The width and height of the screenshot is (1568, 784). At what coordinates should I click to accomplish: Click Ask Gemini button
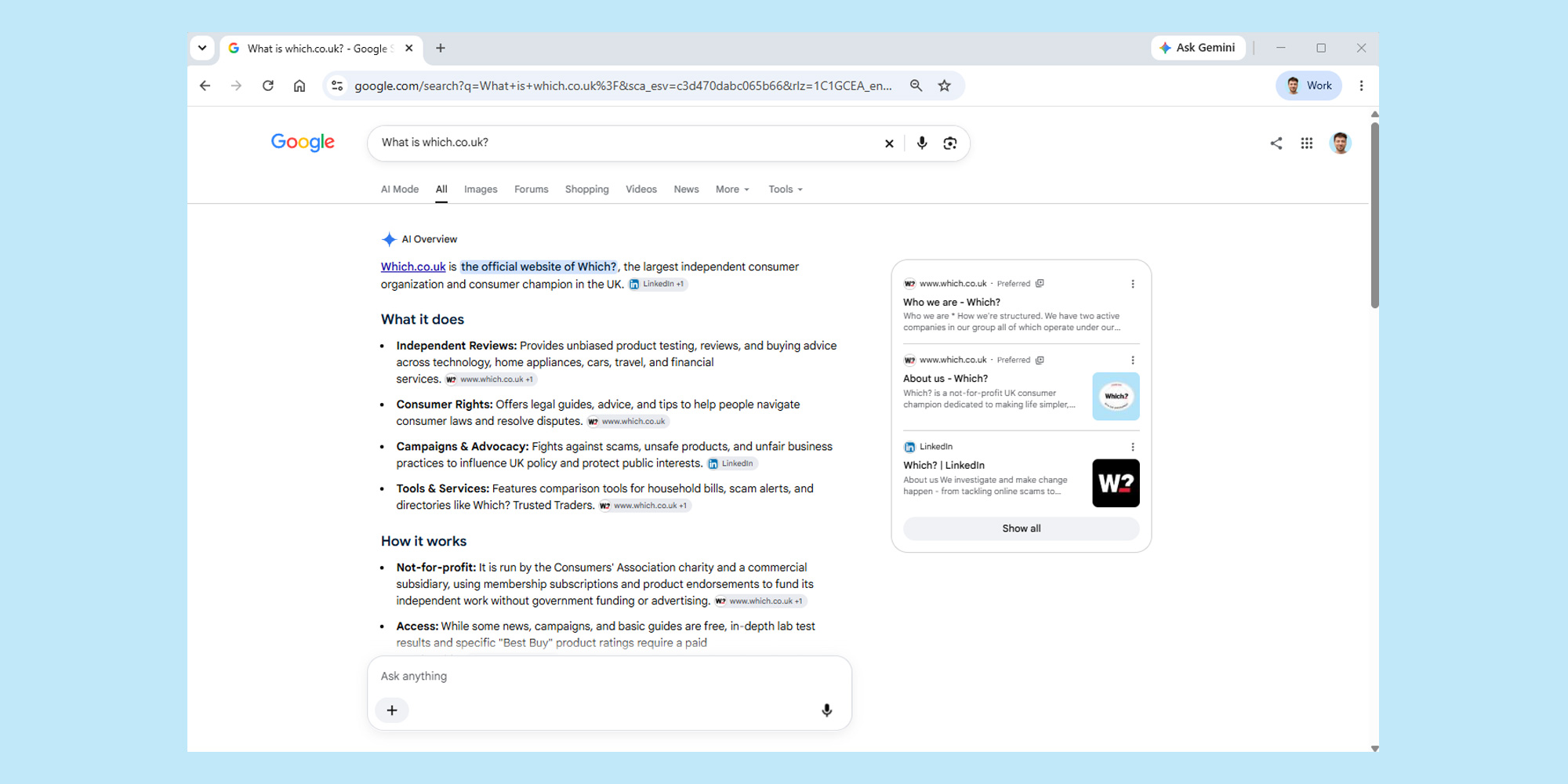point(1198,48)
